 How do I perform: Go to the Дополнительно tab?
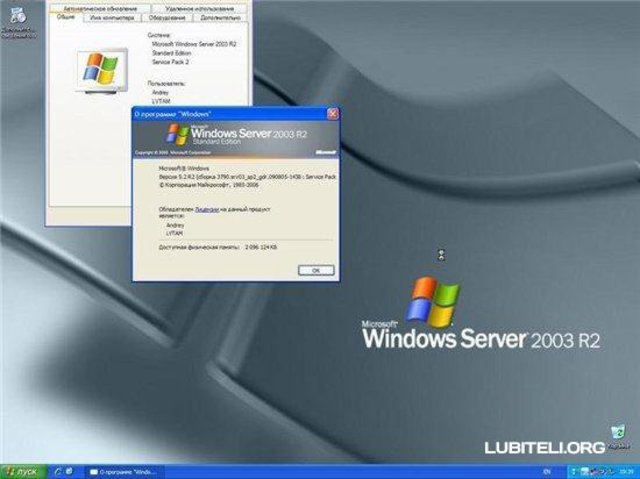(220, 18)
